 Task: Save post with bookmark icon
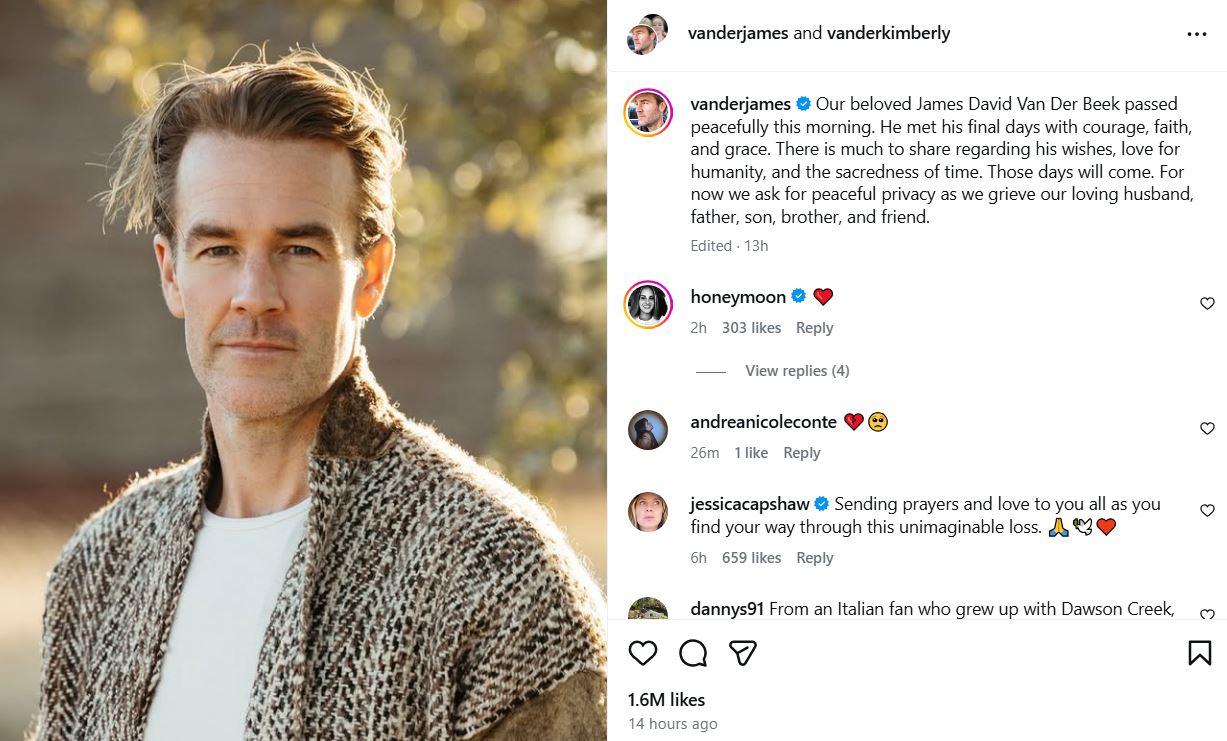(x=1199, y=653)
